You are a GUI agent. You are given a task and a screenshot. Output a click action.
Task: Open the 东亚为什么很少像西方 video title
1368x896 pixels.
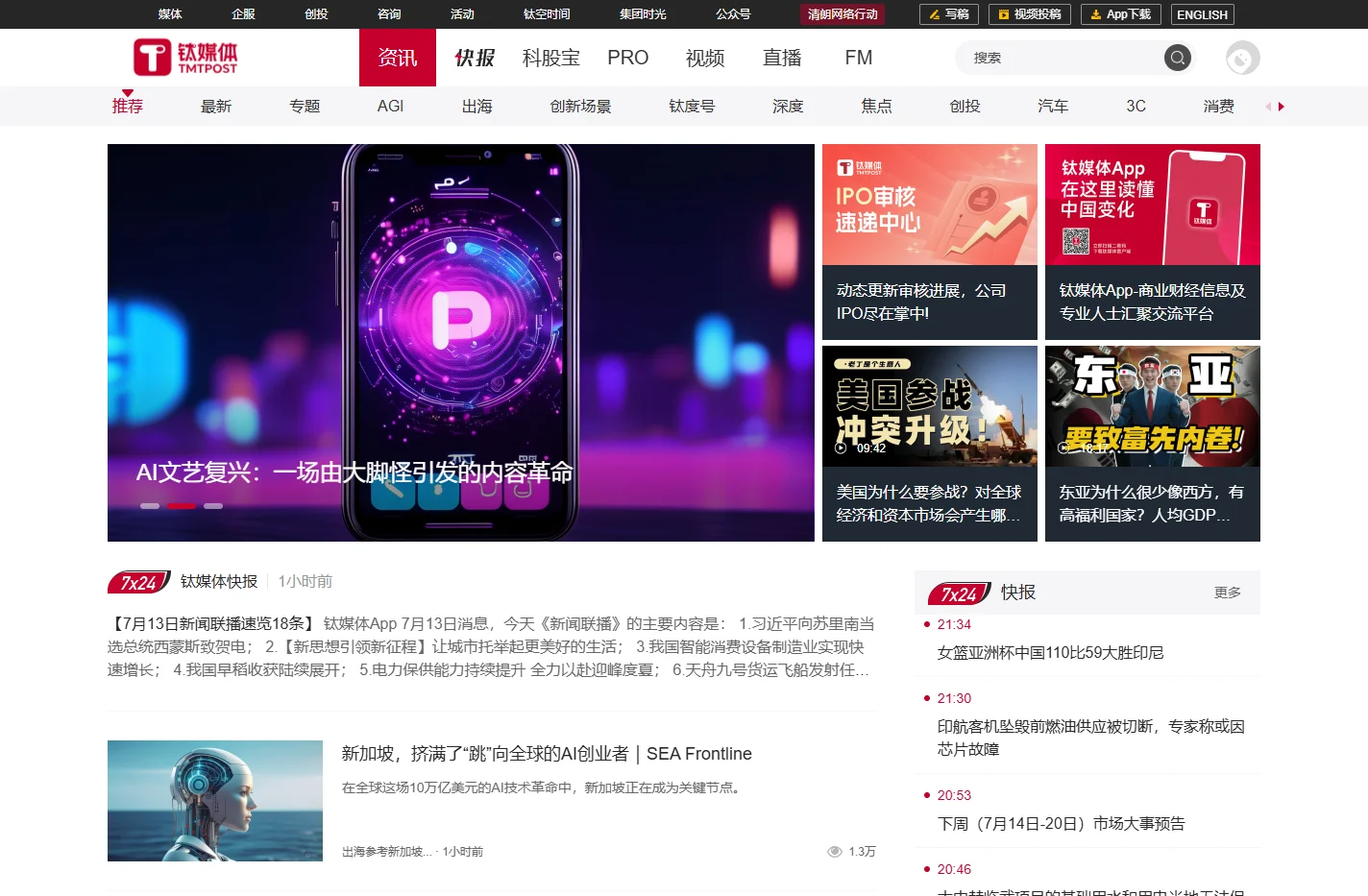tap(1152, 504)
